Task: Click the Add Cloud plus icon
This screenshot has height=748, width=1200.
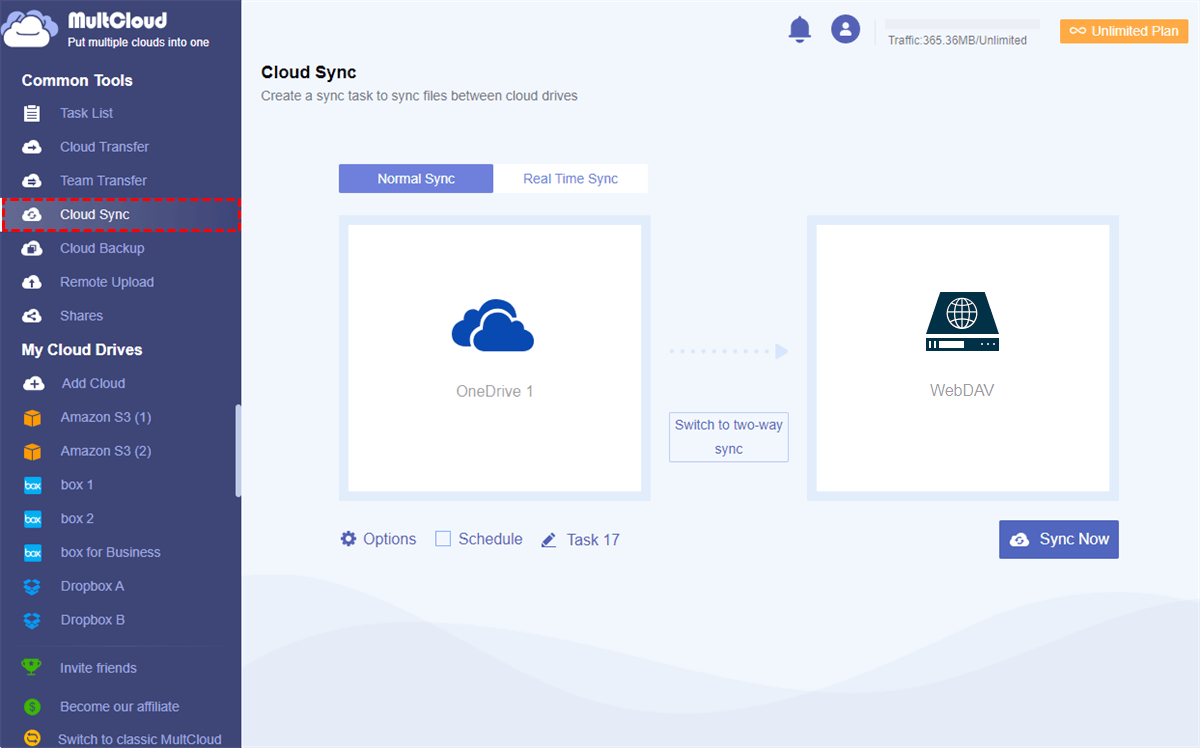Action: 33,384
